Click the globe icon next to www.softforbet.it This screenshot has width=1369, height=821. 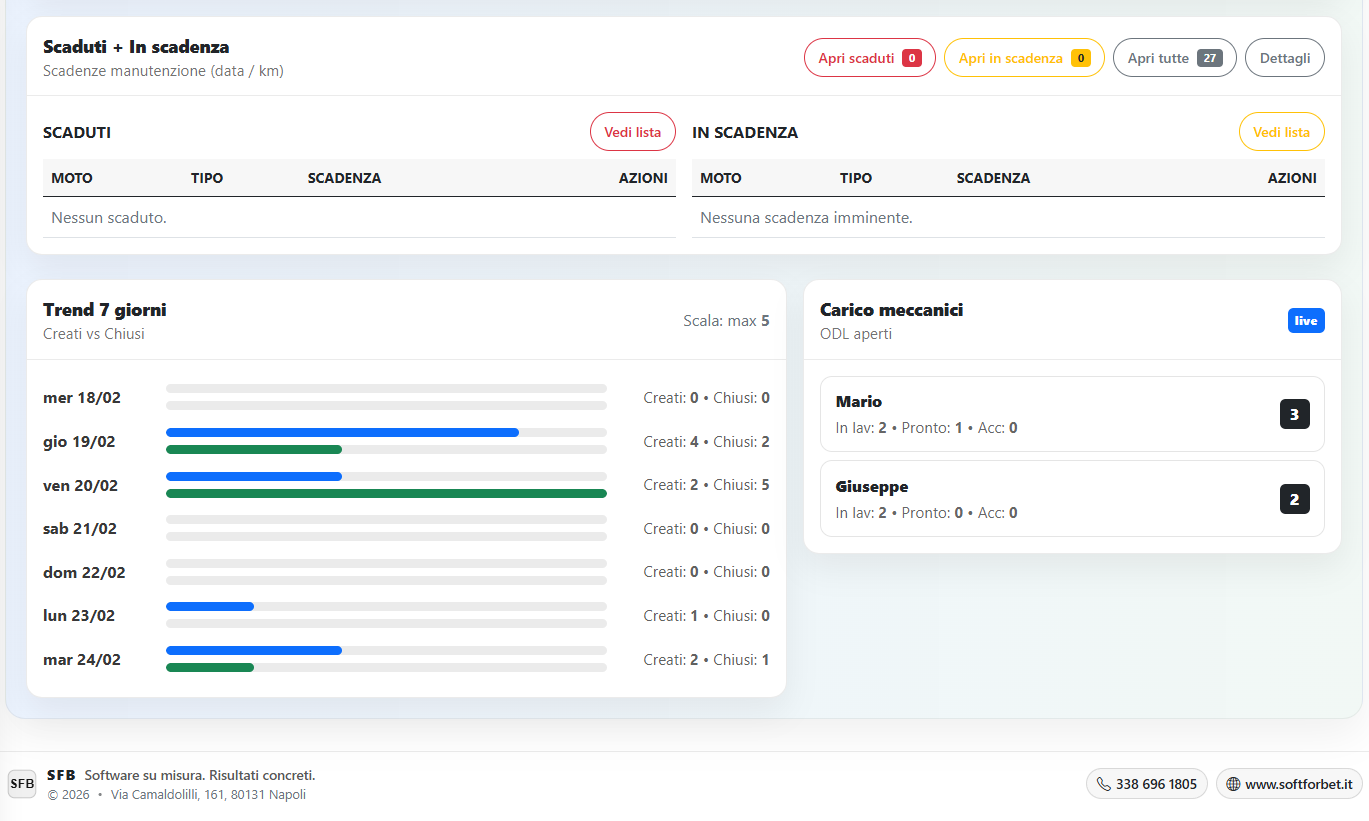1233,784
